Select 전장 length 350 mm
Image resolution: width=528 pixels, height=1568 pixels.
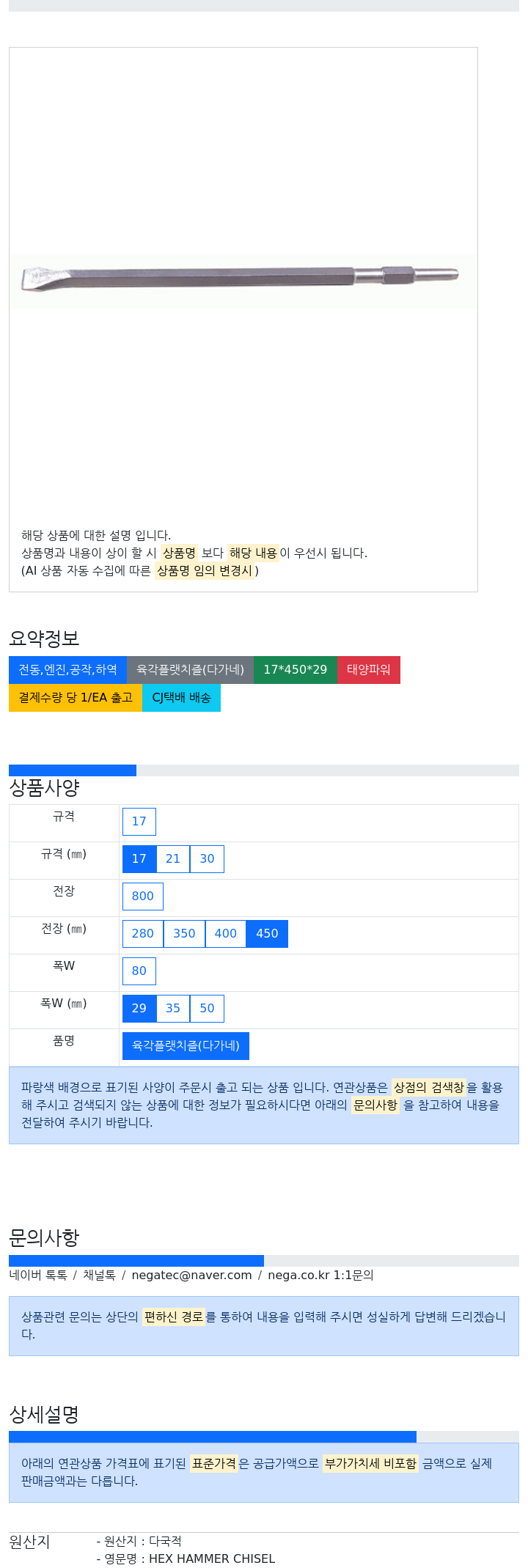pyautogui.click(x=184, y=934)
